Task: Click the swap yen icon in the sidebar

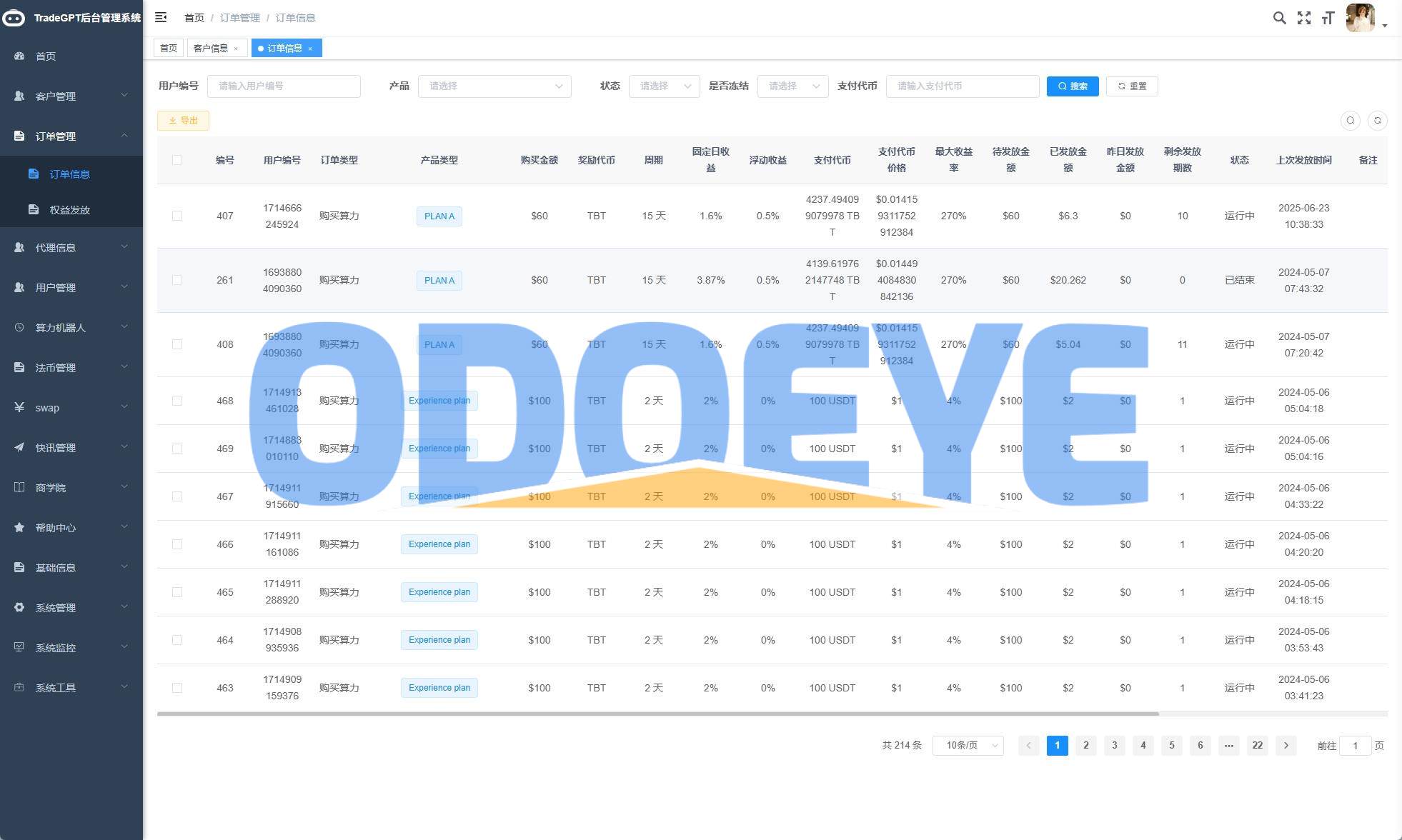Action: [19, 407]
